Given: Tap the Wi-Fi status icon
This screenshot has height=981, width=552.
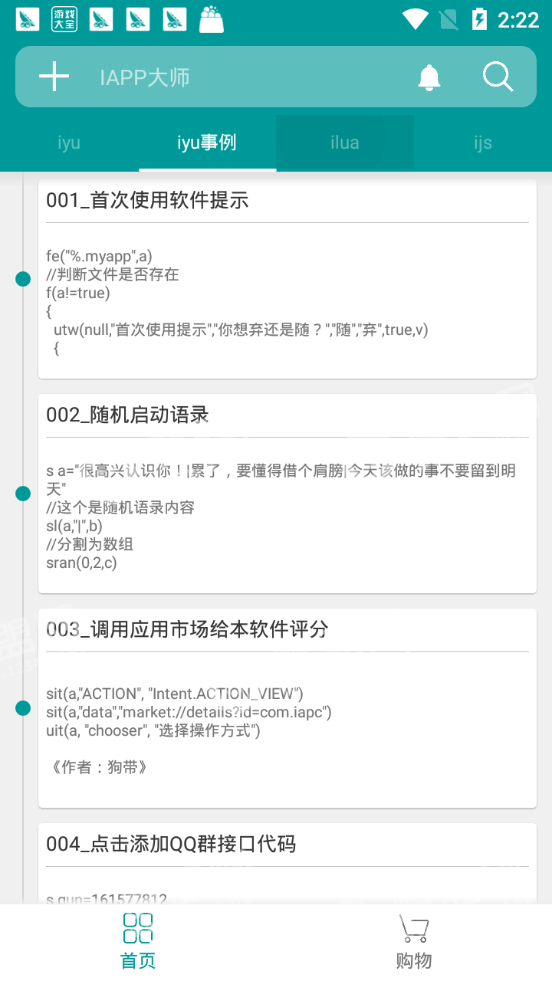Looking at the screenshot, I should pos(415,19).
